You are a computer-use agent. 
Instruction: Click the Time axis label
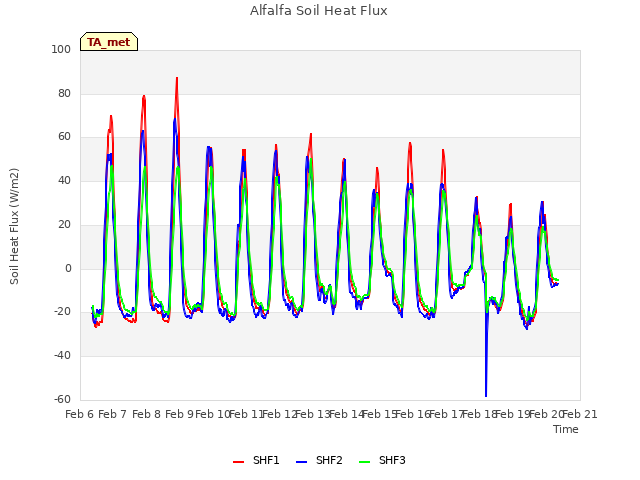pos(566,429)
